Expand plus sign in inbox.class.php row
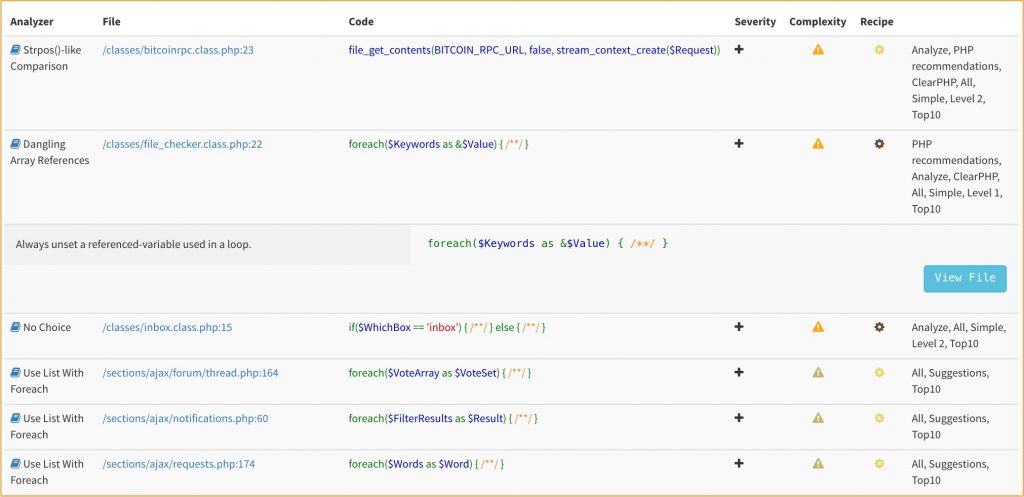The image size is (1024, 497). pyautogui.click(x=739, y=327)
